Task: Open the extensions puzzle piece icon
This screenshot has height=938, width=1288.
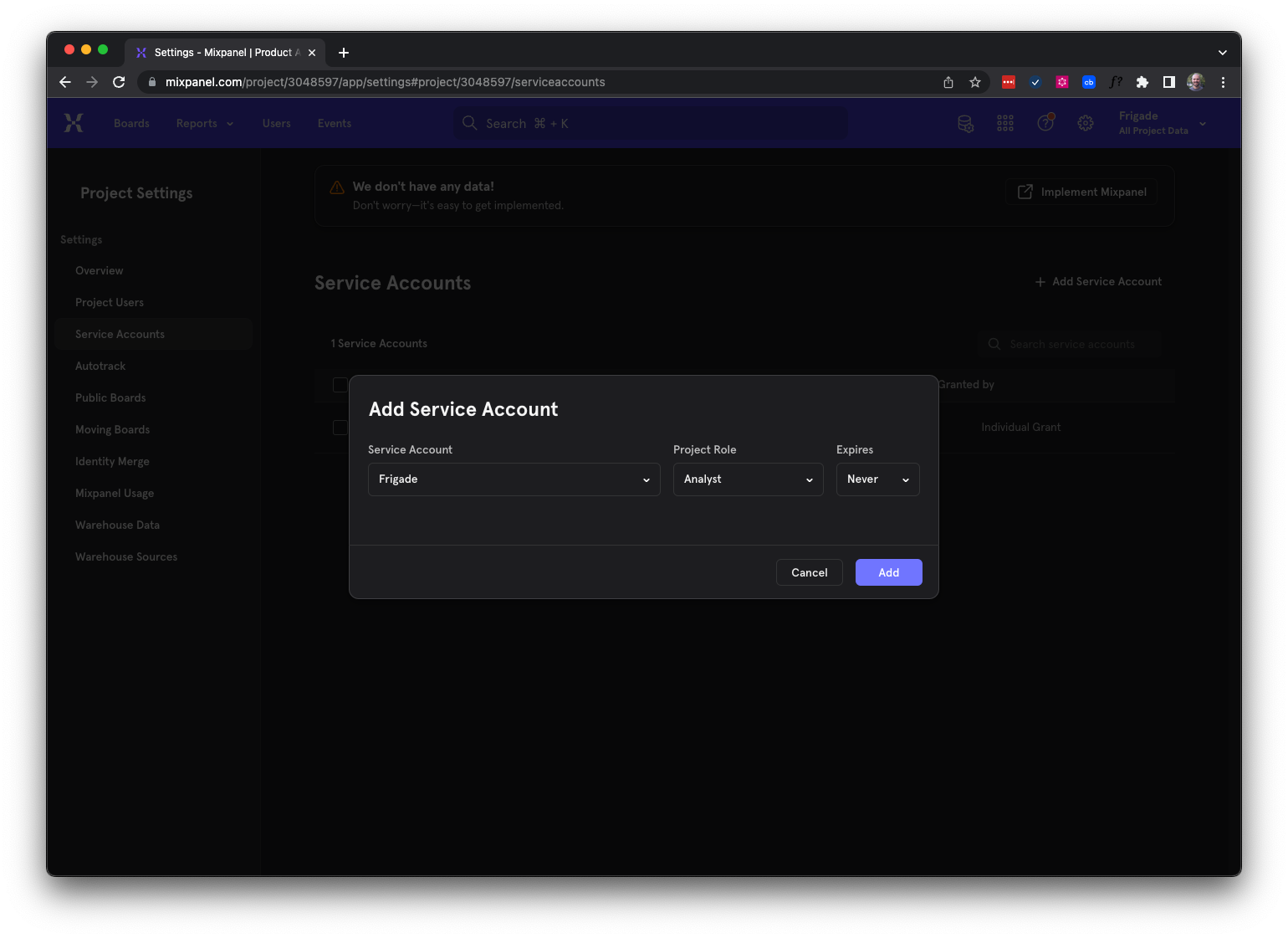Action: coord(1142,82)
